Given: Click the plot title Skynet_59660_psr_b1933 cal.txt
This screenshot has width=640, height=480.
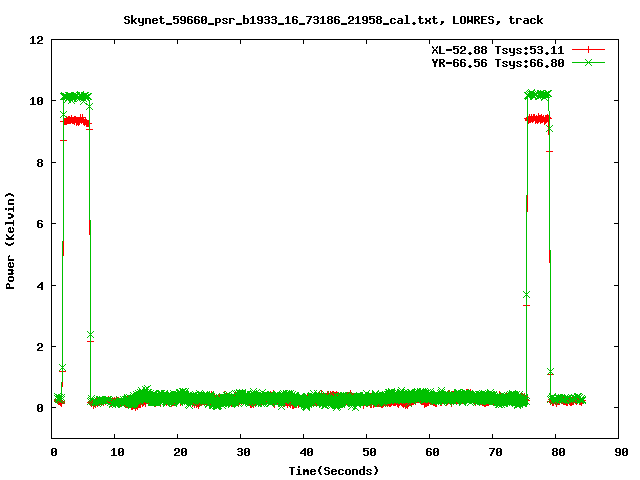Looking at the screenshot, I should pos(333,20).
